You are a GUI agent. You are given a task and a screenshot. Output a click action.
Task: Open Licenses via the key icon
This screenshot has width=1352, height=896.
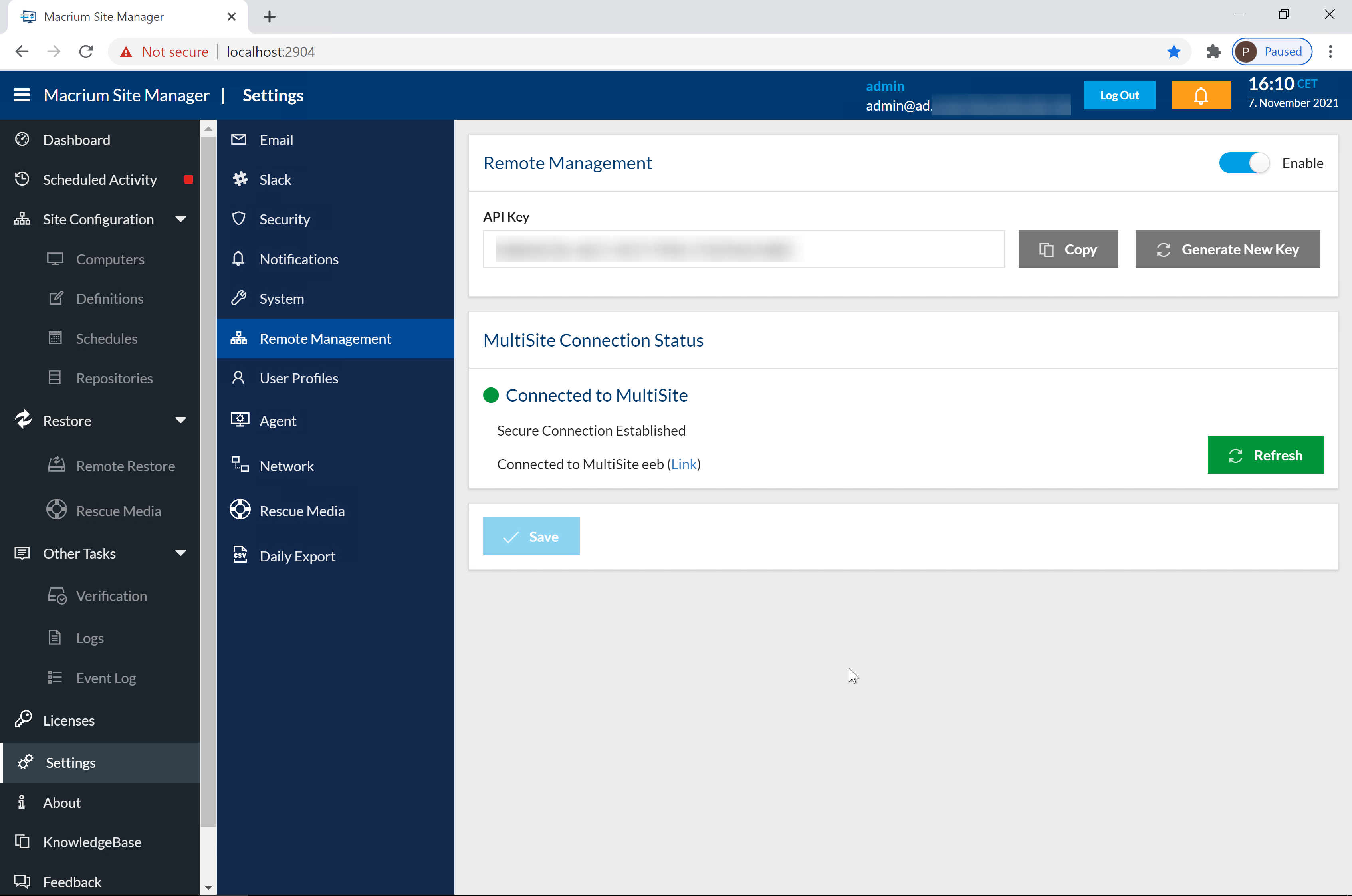23,720
